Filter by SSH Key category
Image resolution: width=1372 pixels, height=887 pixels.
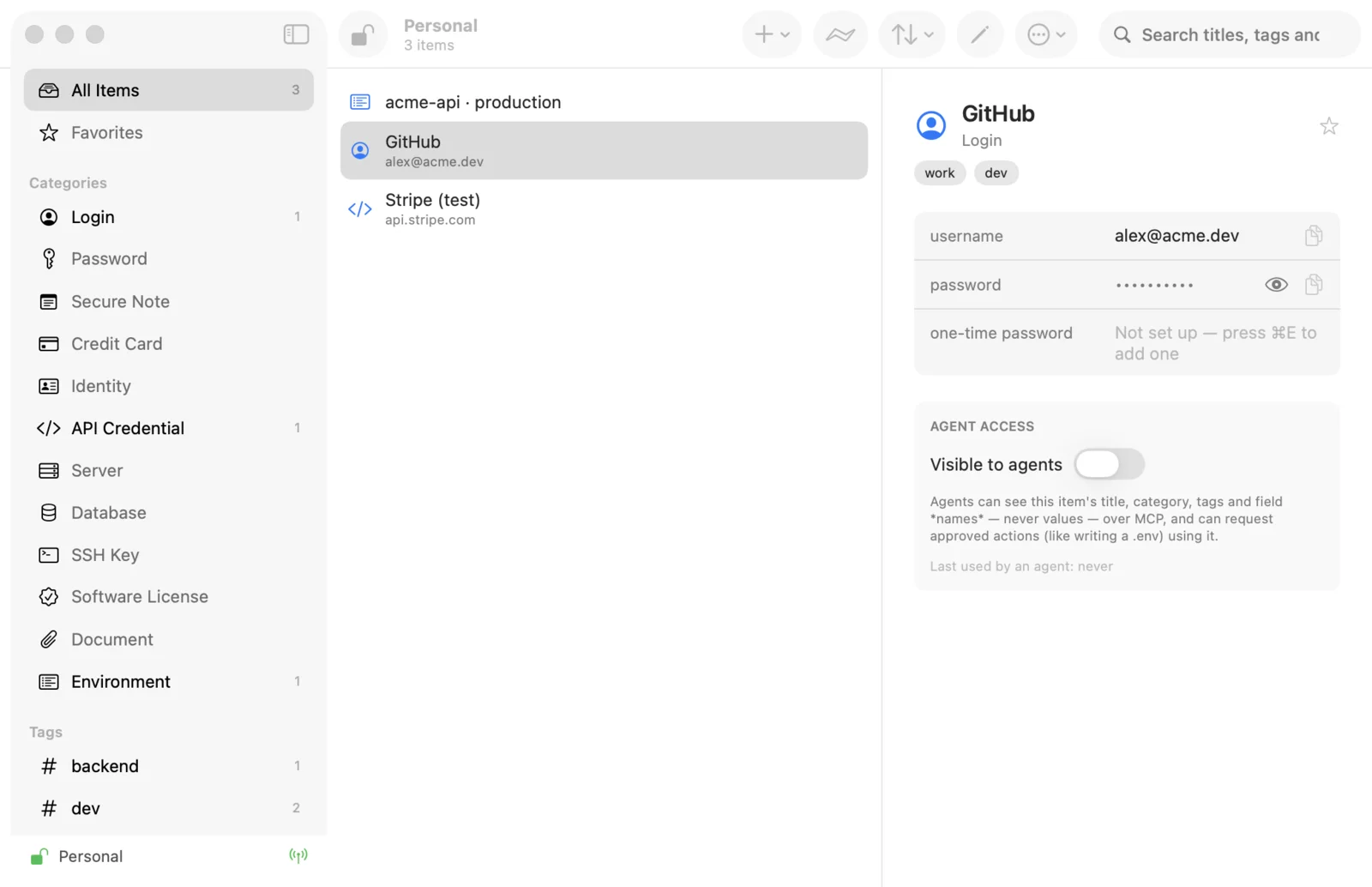pyautogui.click(x=169, y=555)
